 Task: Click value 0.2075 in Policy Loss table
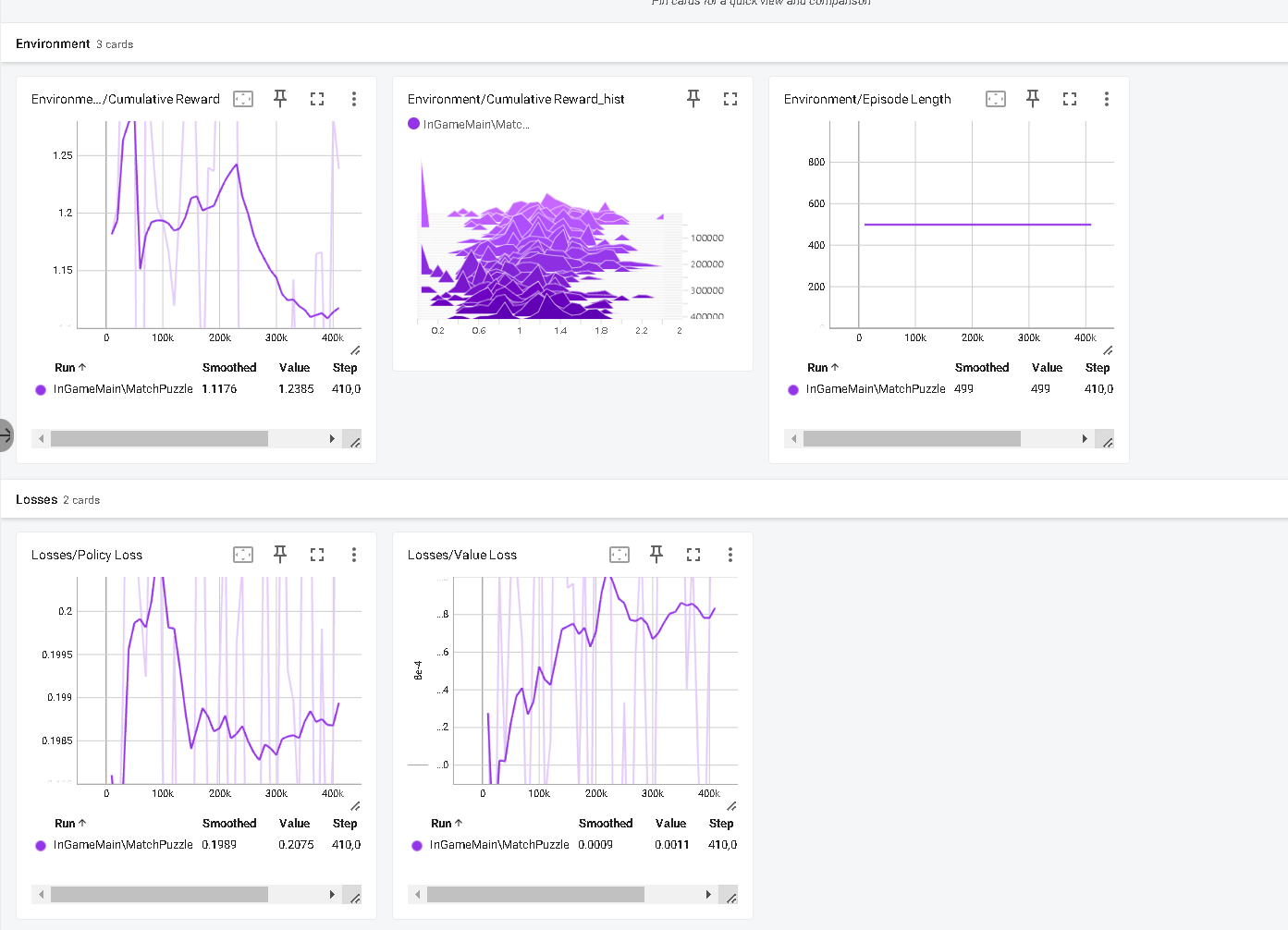click(296, 845)
